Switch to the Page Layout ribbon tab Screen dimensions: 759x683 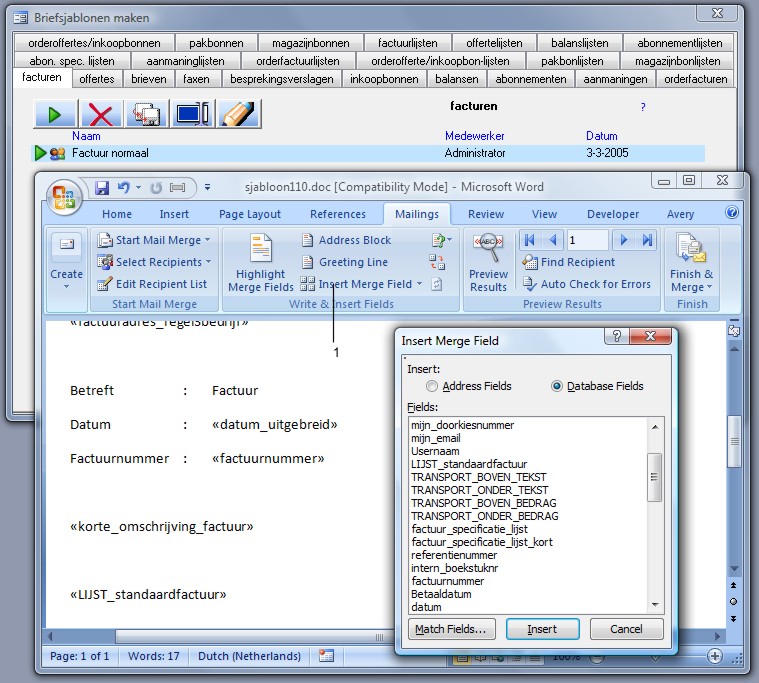[x=250, y=214]
